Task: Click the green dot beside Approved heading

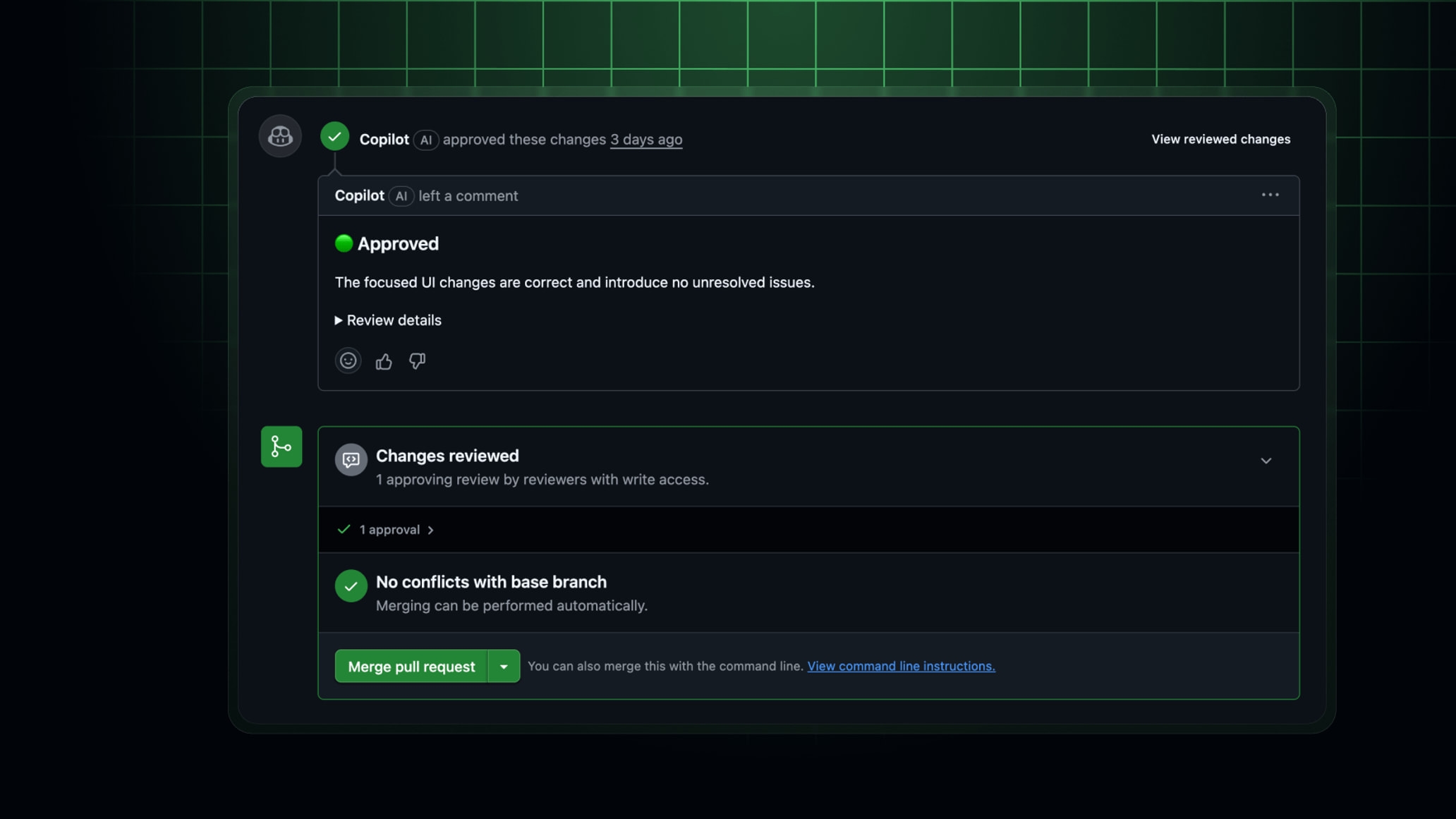Action: [x=344, y=243]
